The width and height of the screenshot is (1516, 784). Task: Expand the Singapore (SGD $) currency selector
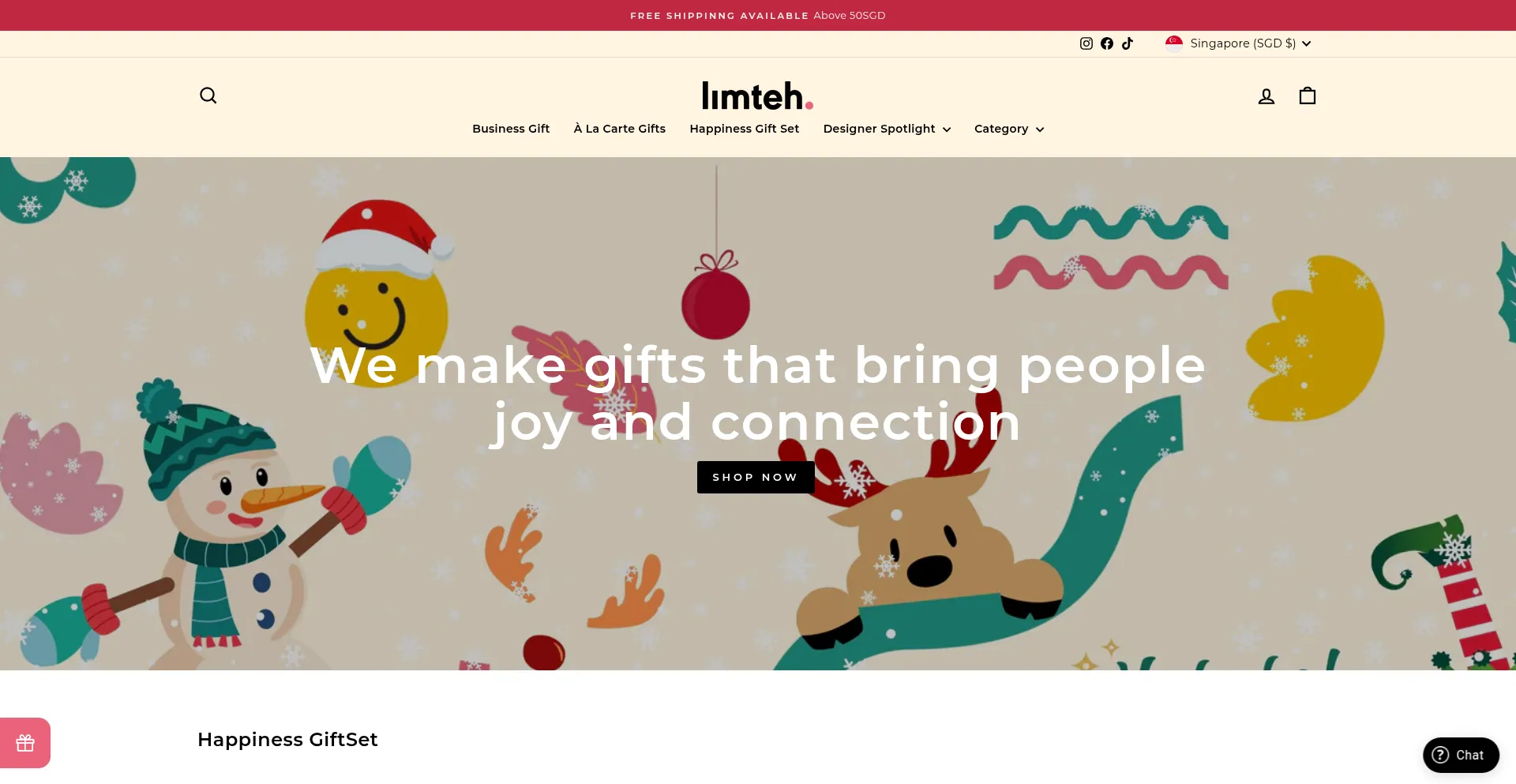(1238, 43)
